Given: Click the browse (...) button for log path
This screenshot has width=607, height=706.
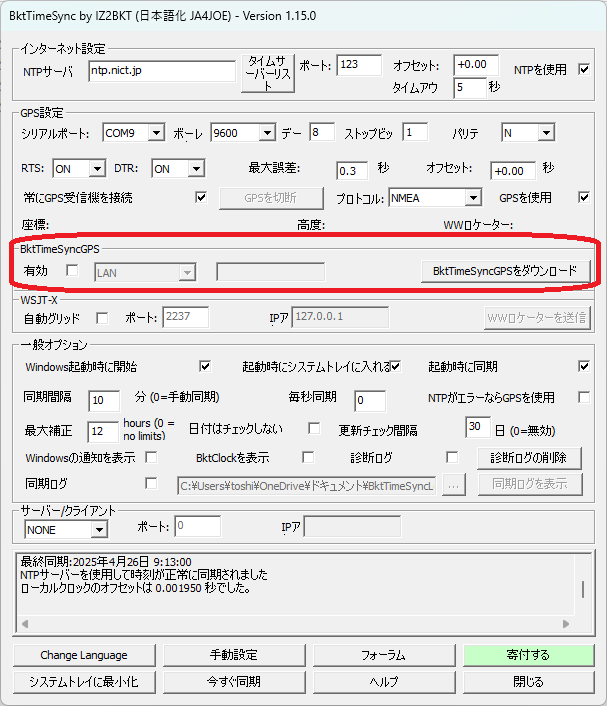Looking at the screenshot, I should [453, 485].
